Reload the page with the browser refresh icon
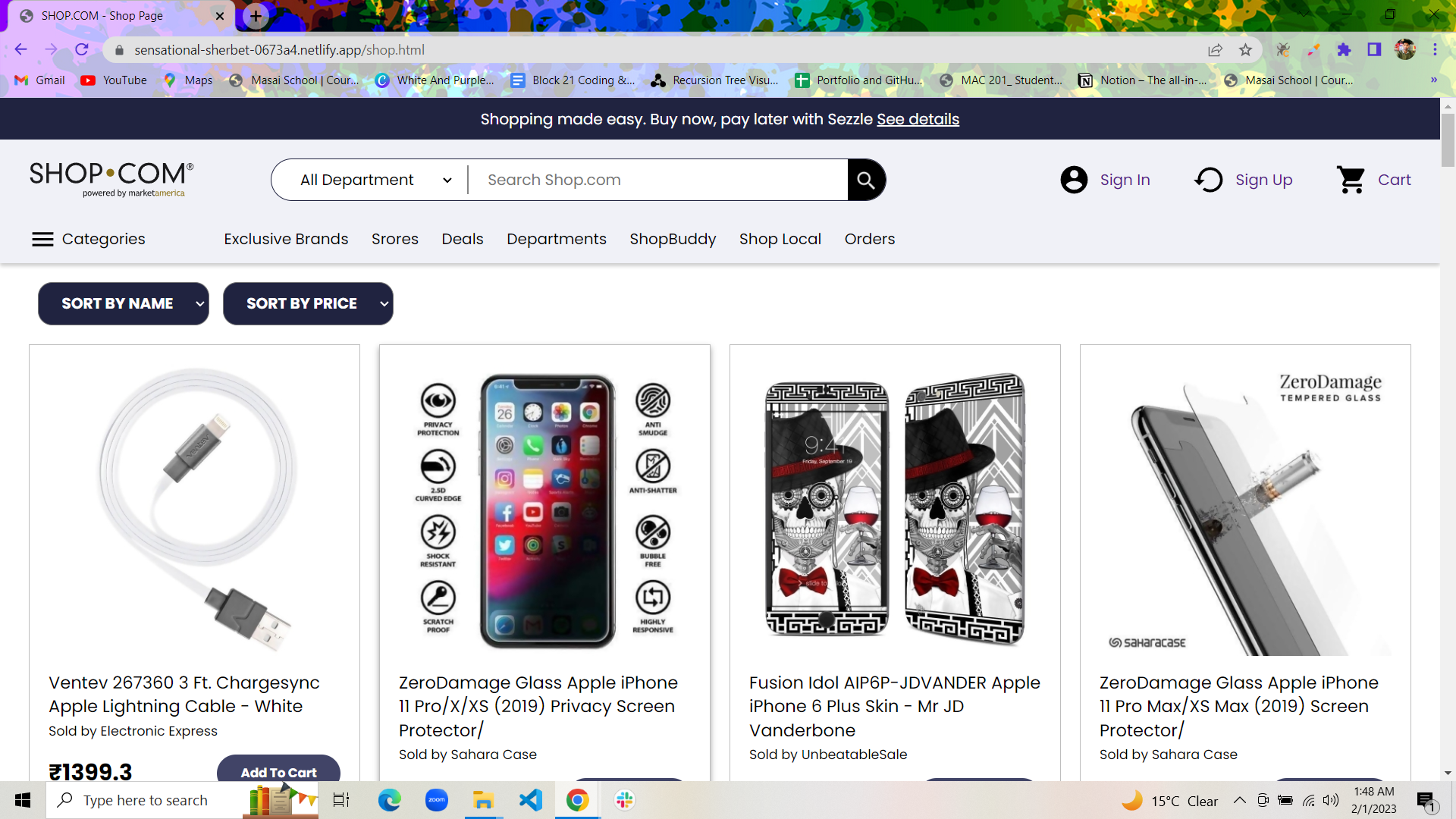1456x819 pixels. [82, 49]
